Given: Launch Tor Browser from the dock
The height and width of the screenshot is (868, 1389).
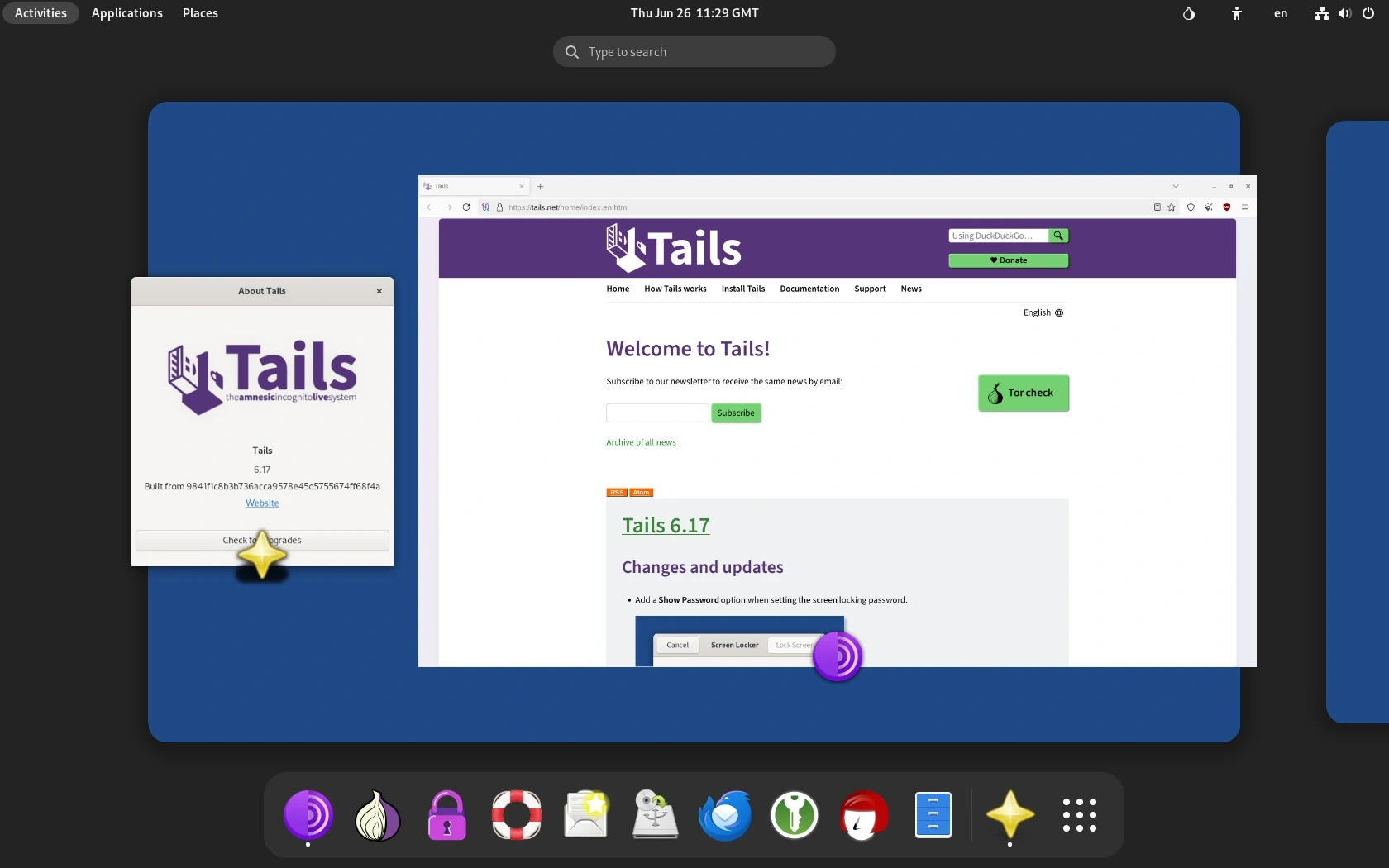Looking at the screenshot, I should click(x=308, y=815).
